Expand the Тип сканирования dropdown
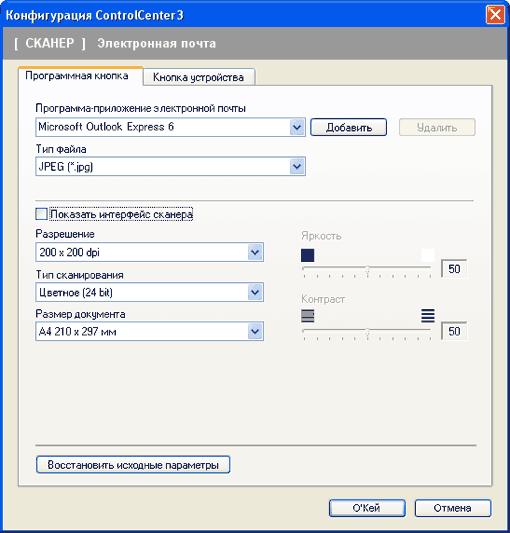Image resolution: width=510 pixels, height=533 pixels. tap(149, 292)
